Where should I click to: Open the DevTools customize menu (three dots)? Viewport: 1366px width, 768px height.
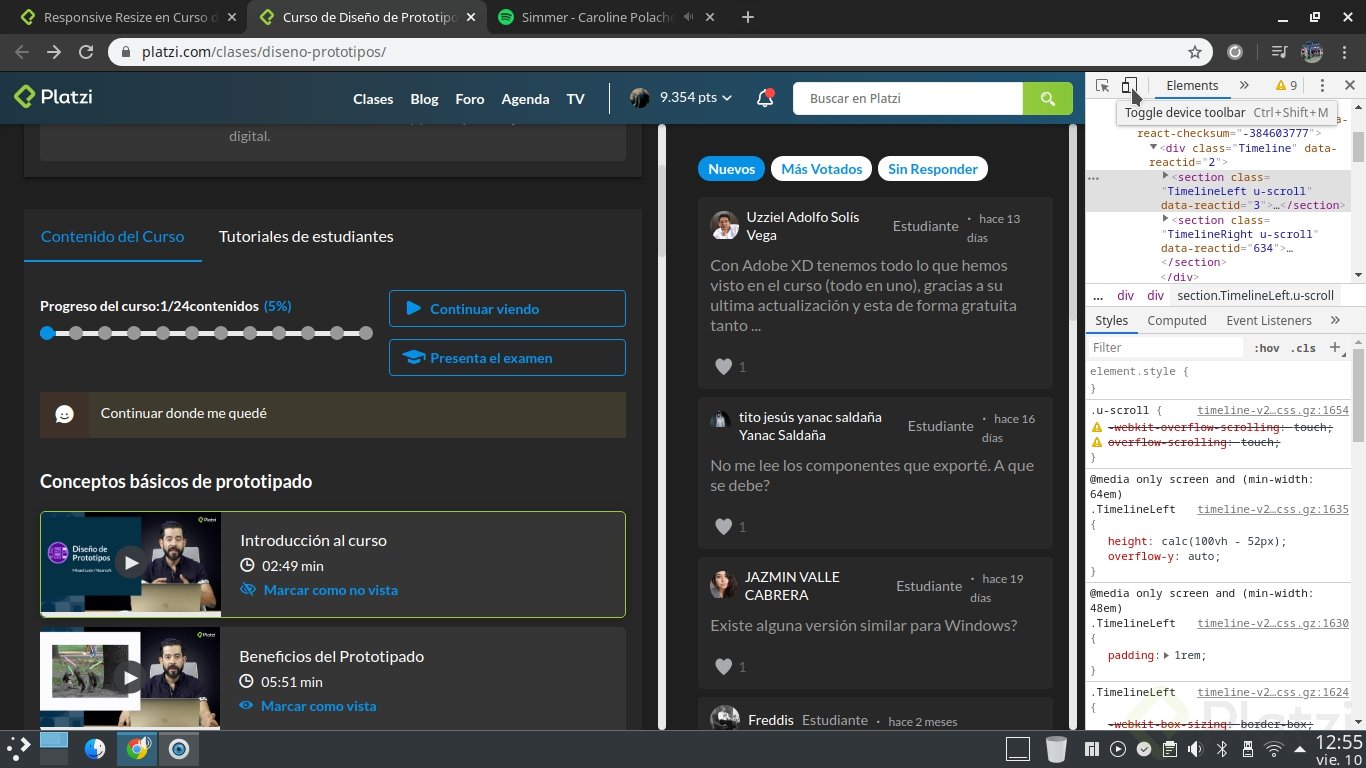pyautogui.click(x=1322, y=86)
